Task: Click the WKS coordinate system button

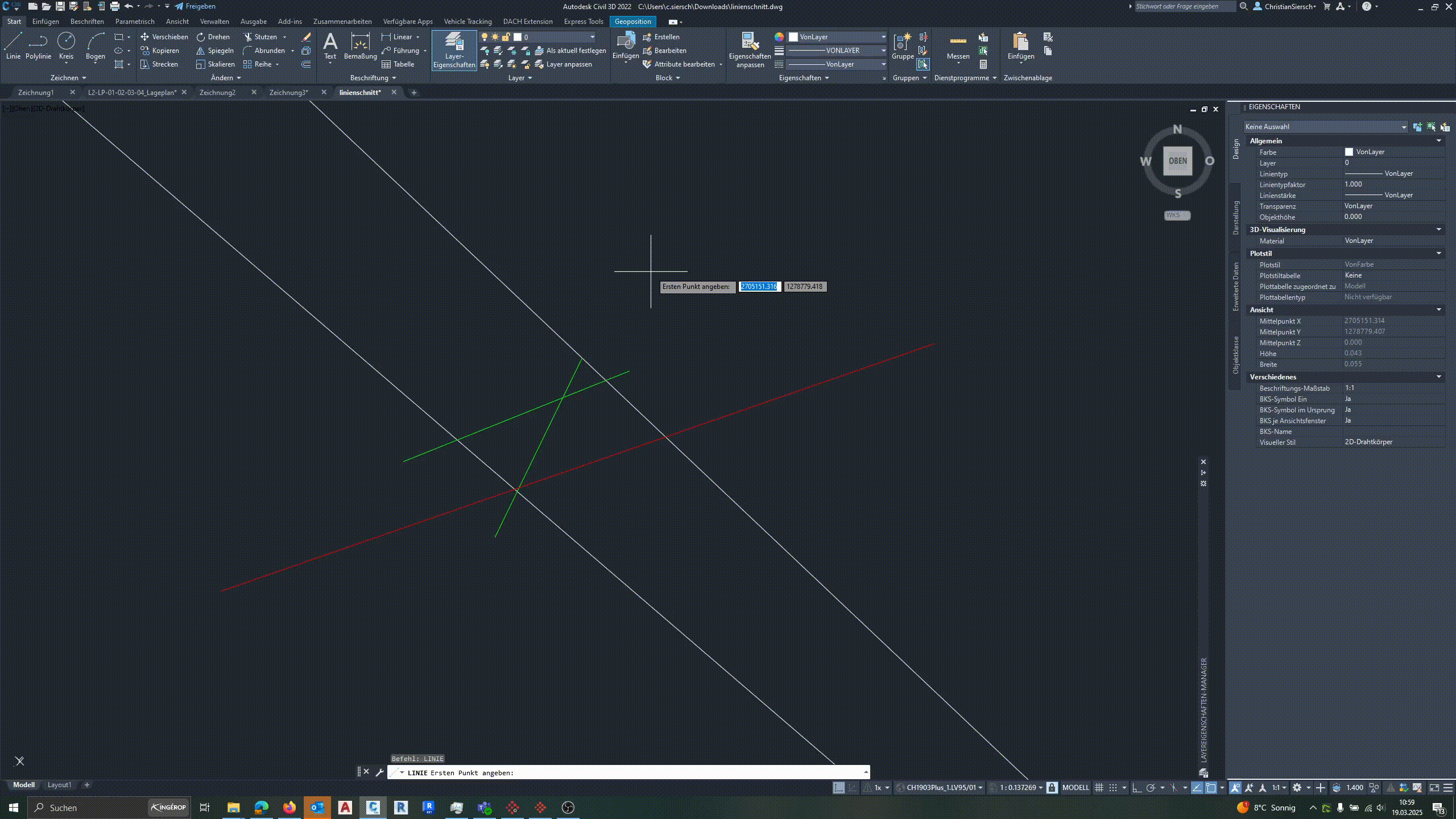Action: pyautogui.click(x=1177, y=215)
